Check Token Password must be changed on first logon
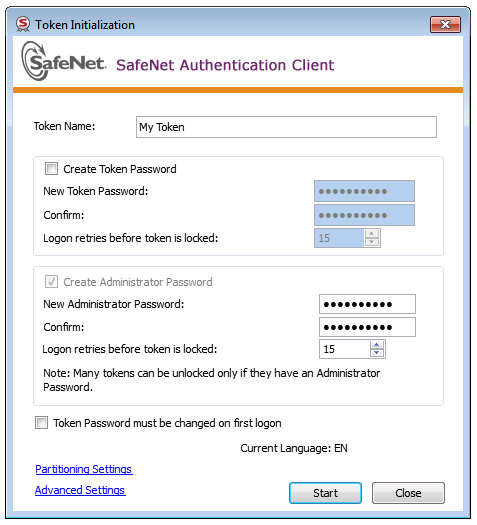This screenshot has height=525, width=477. tap(42, 423)
